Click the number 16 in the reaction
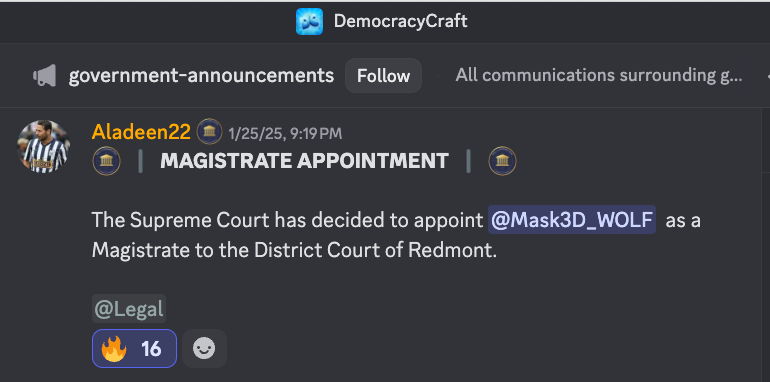Image resolution: width=770 pixels, height=382 pixels. (x=151, y=349)
